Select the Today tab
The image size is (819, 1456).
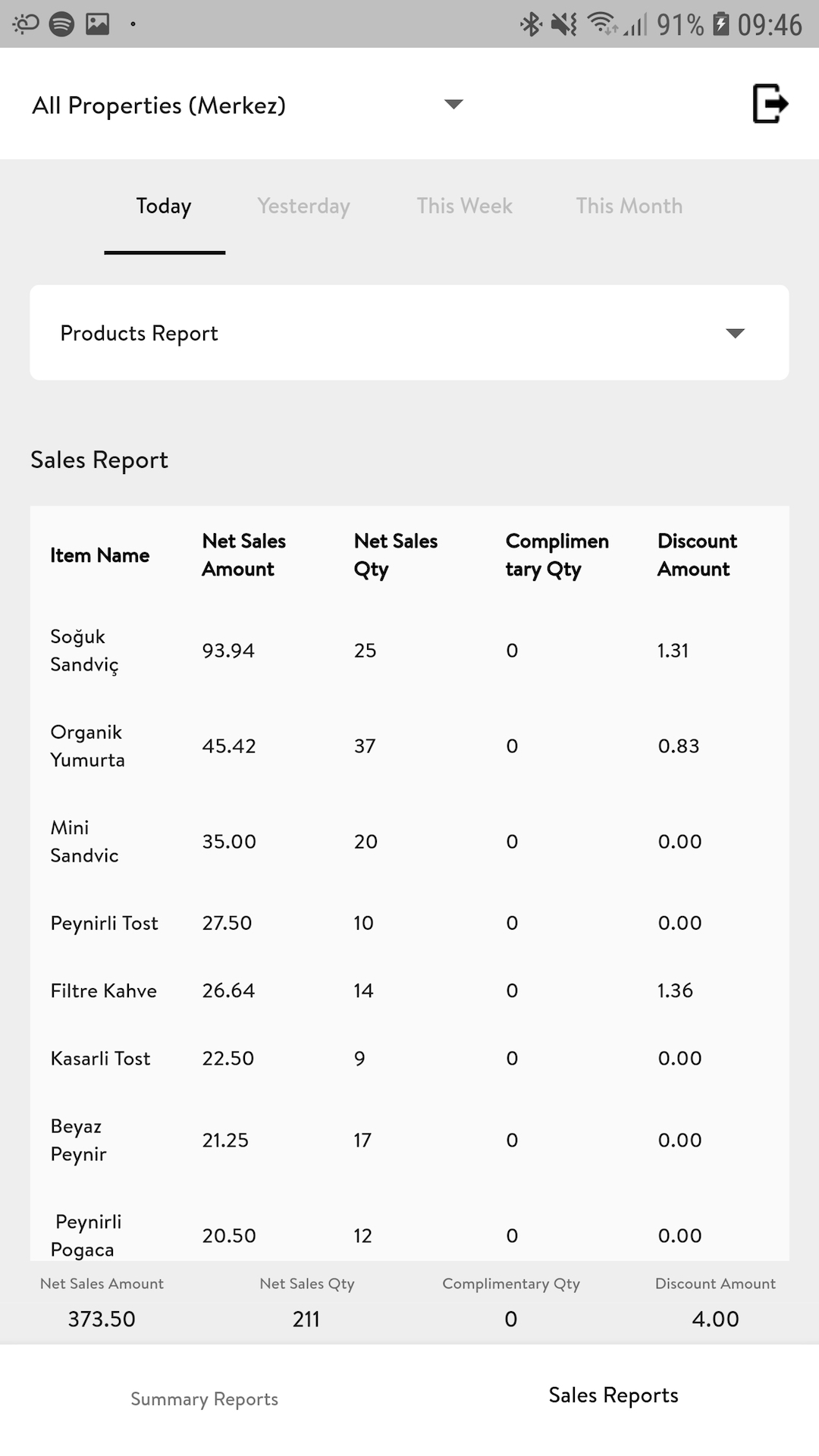[164, 206]
